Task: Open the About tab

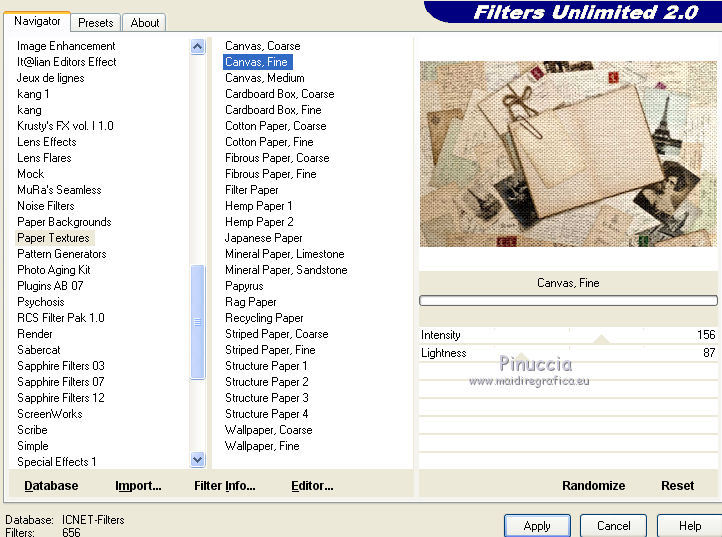Action: 145,23
